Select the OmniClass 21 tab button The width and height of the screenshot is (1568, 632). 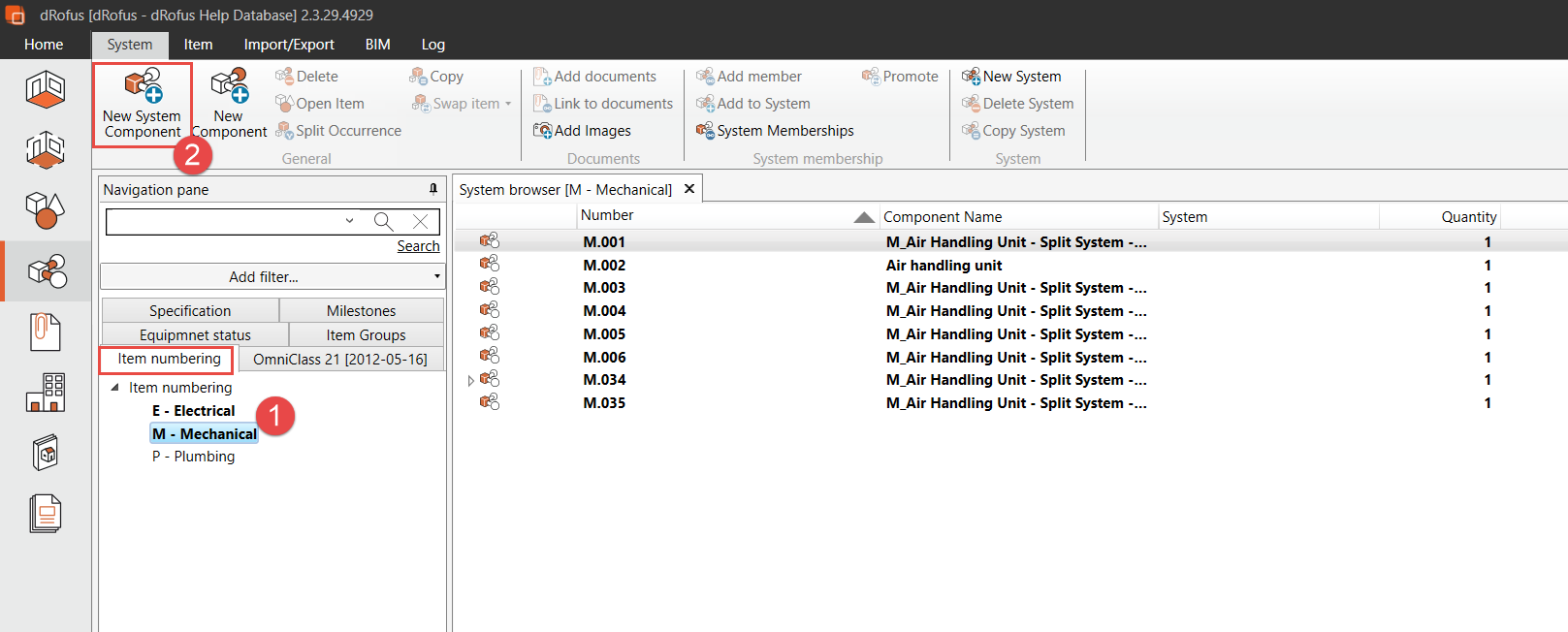point(339,360)
